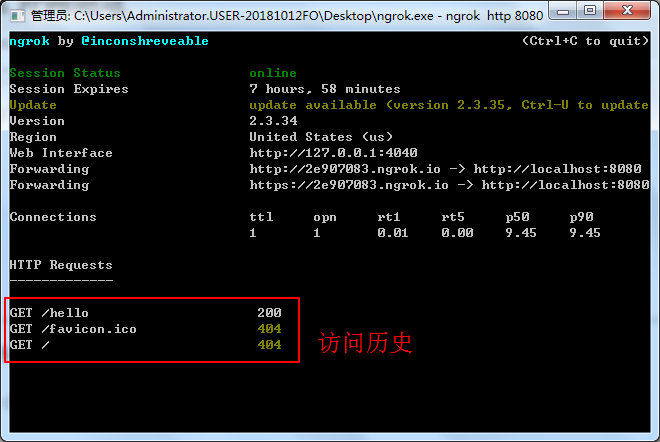The image size is (660, 442).
Task: Click the 'opn' column header
Action: point(325,218)
